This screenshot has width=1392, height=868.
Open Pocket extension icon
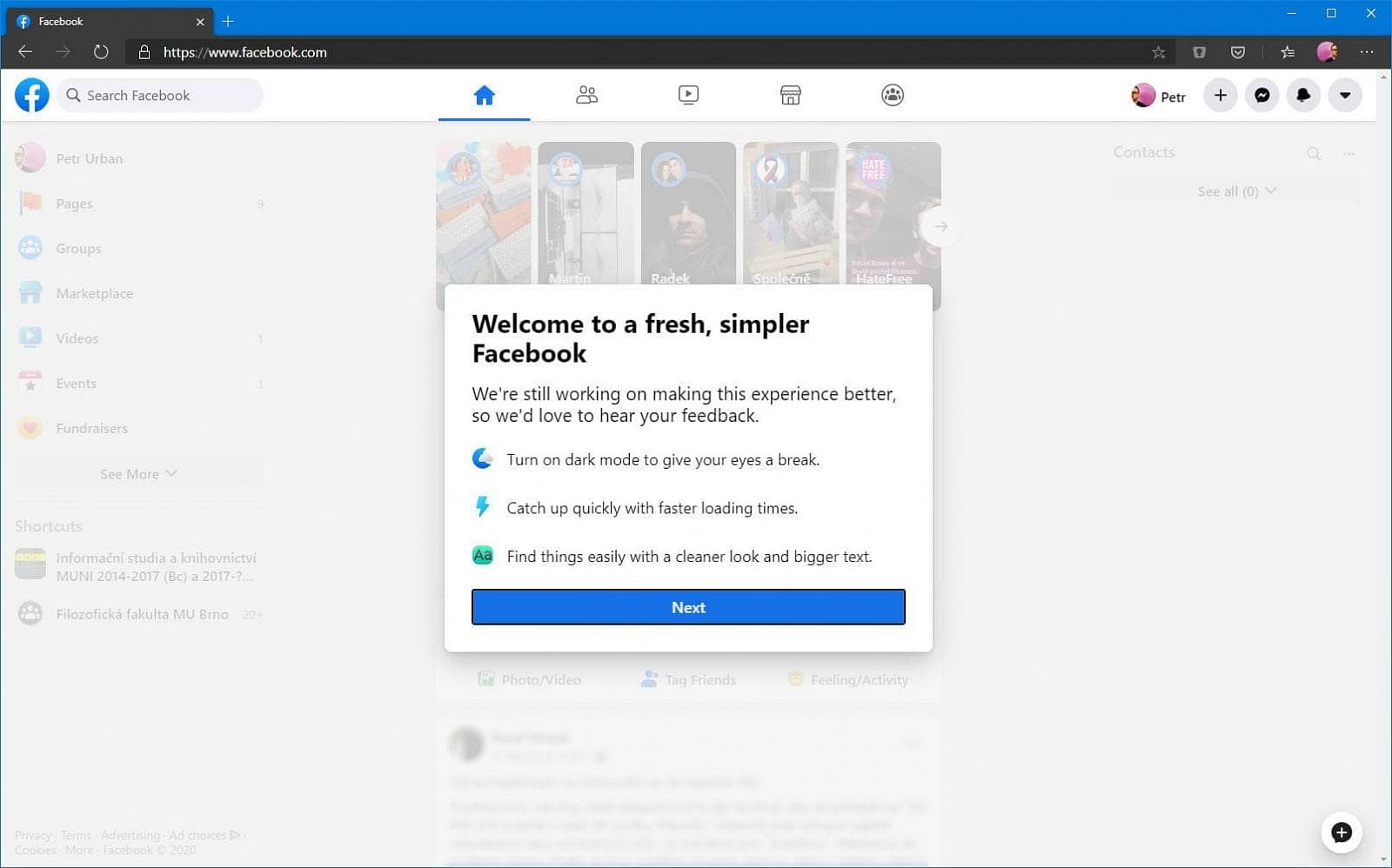pos(1238,52)
